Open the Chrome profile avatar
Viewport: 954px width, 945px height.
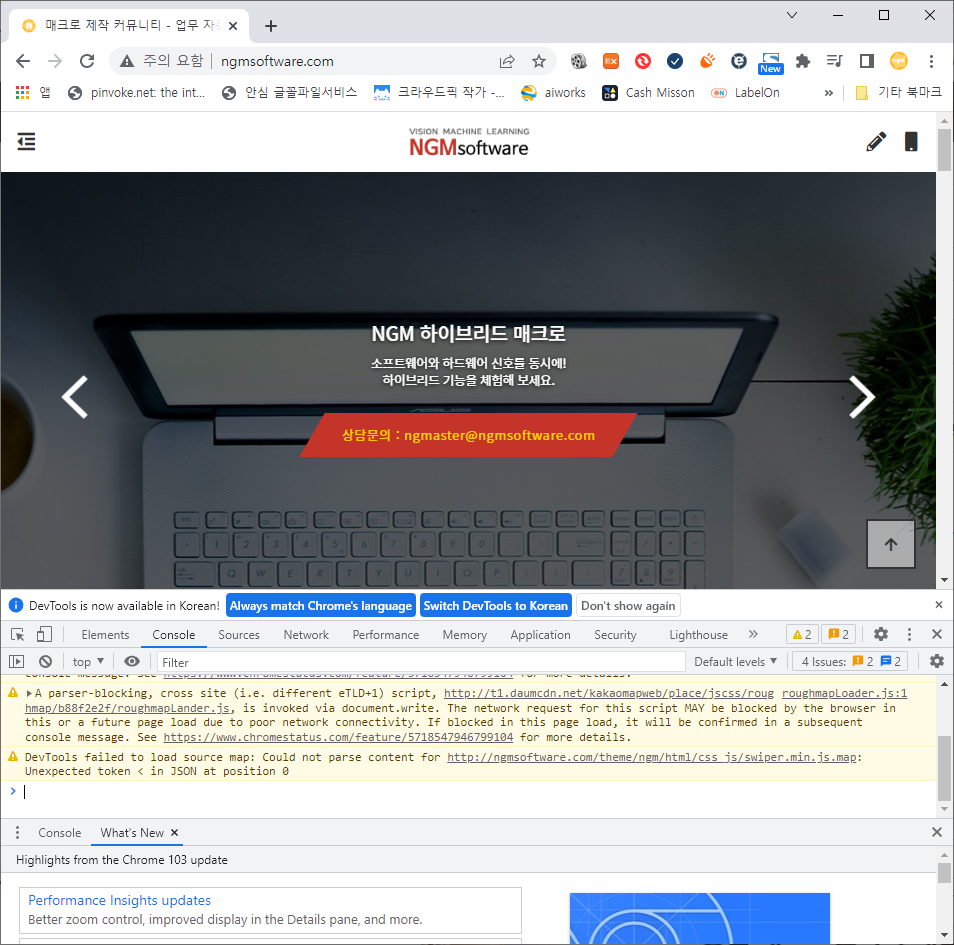pyautogui.click(x=899, y=61)
